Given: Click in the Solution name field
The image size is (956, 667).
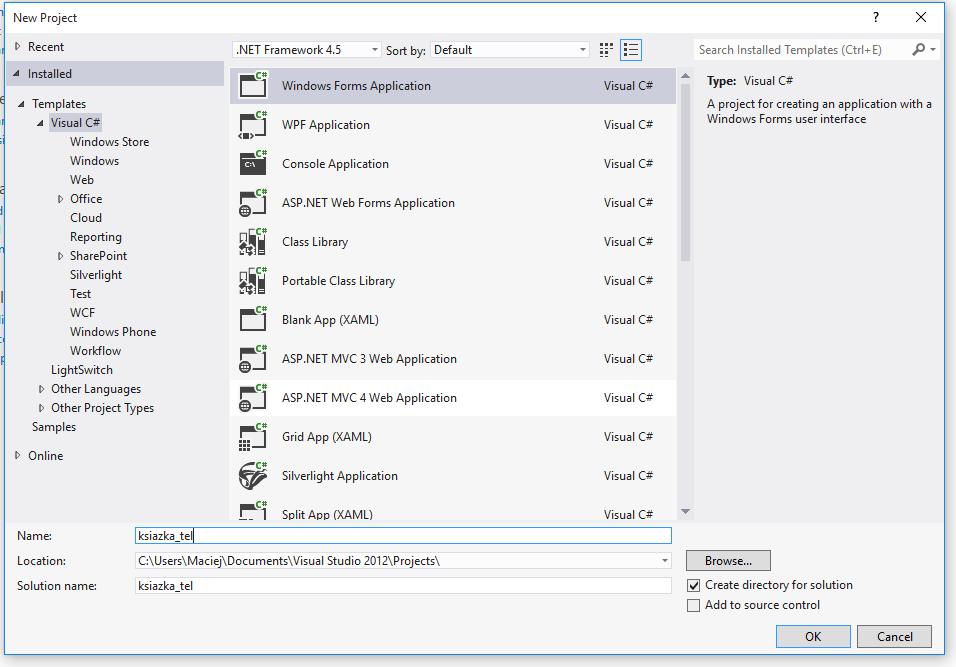Looking at the screenshot, I should pos(403,586).
